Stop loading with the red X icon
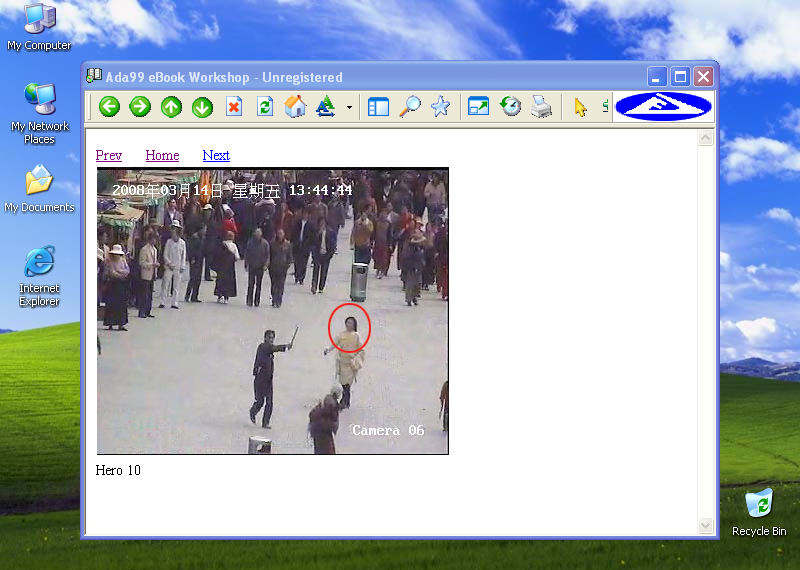800x570 pixels. [x=234, y=107]
